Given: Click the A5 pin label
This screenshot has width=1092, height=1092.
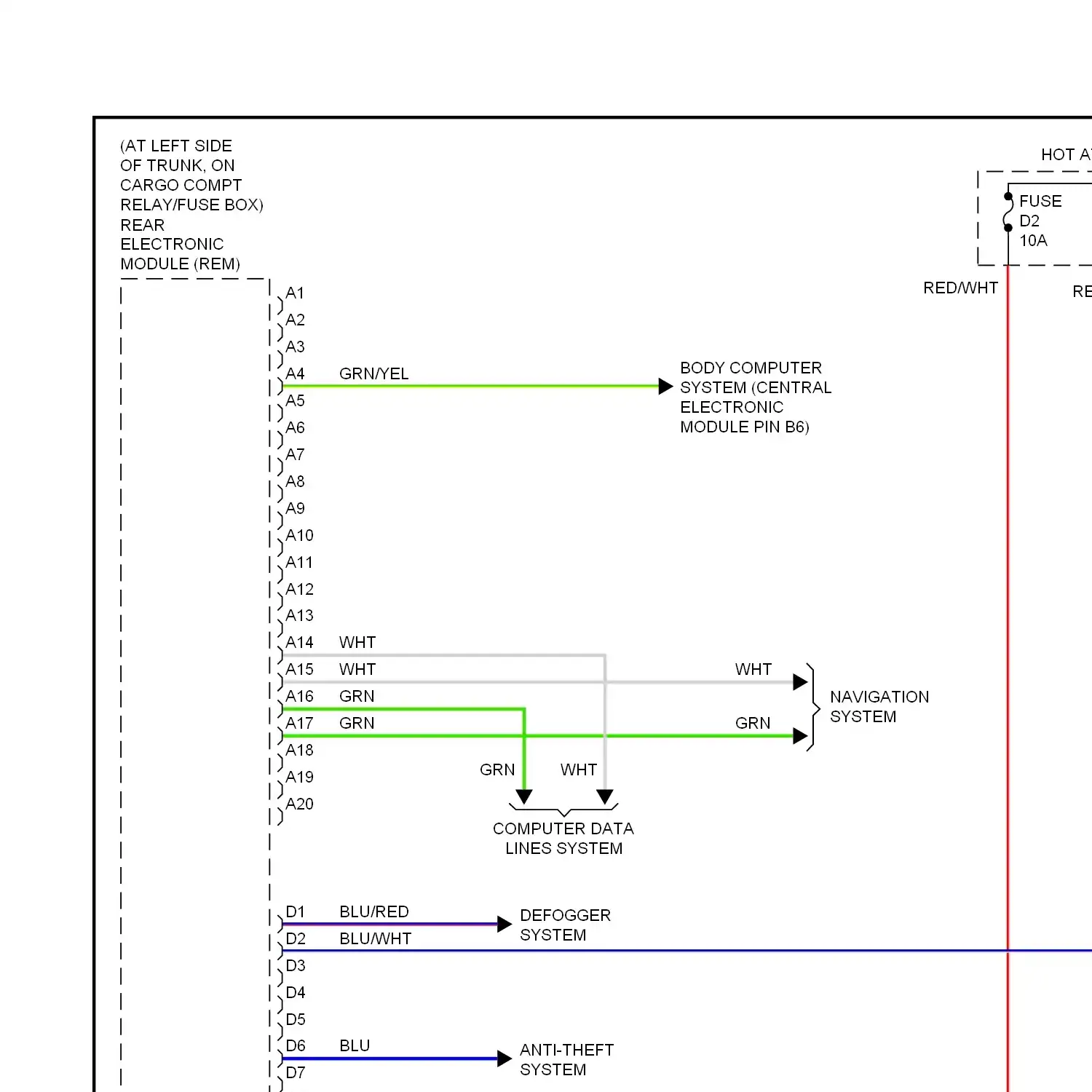Looking at the screenshot, I should pos(295,401).
